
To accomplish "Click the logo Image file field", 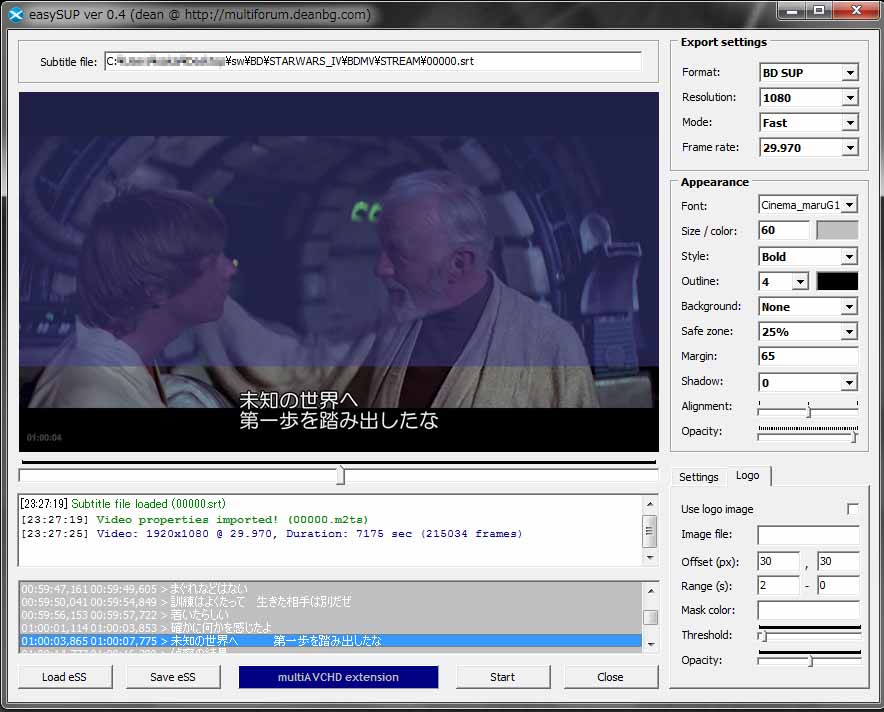I will (808, 535).
